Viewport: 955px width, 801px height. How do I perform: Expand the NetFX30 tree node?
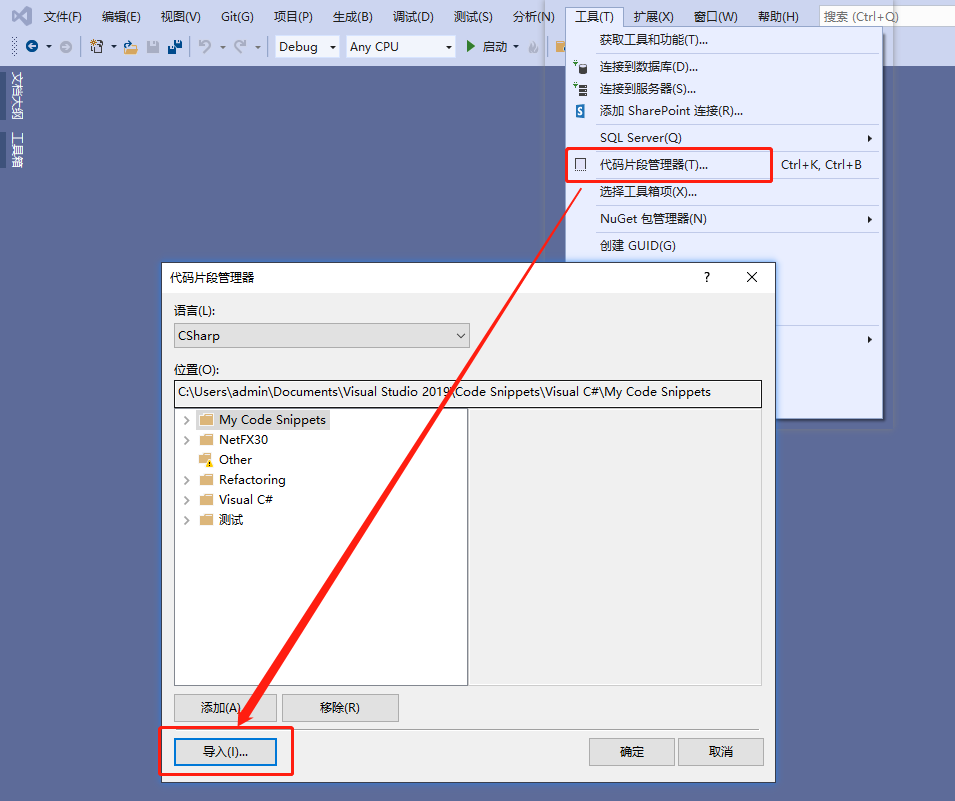click(x=186, y=440)
